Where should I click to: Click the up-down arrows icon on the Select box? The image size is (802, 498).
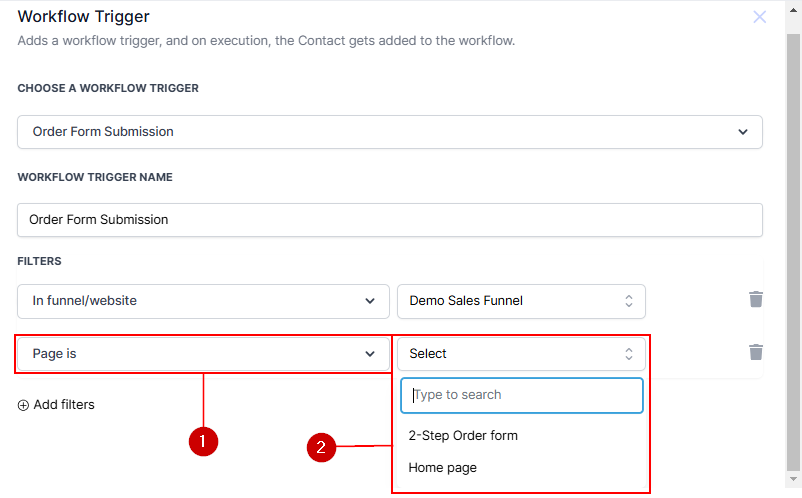(x=629, y=354)
